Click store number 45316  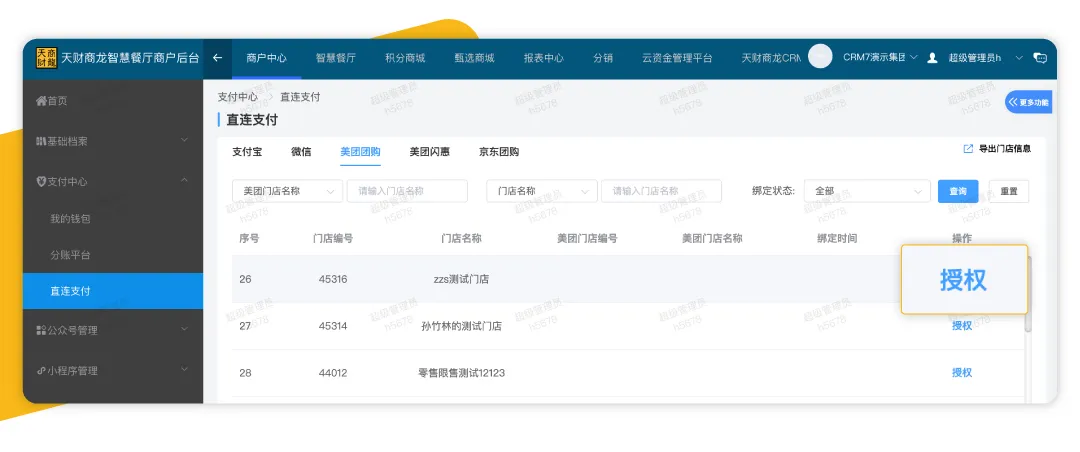333,280
